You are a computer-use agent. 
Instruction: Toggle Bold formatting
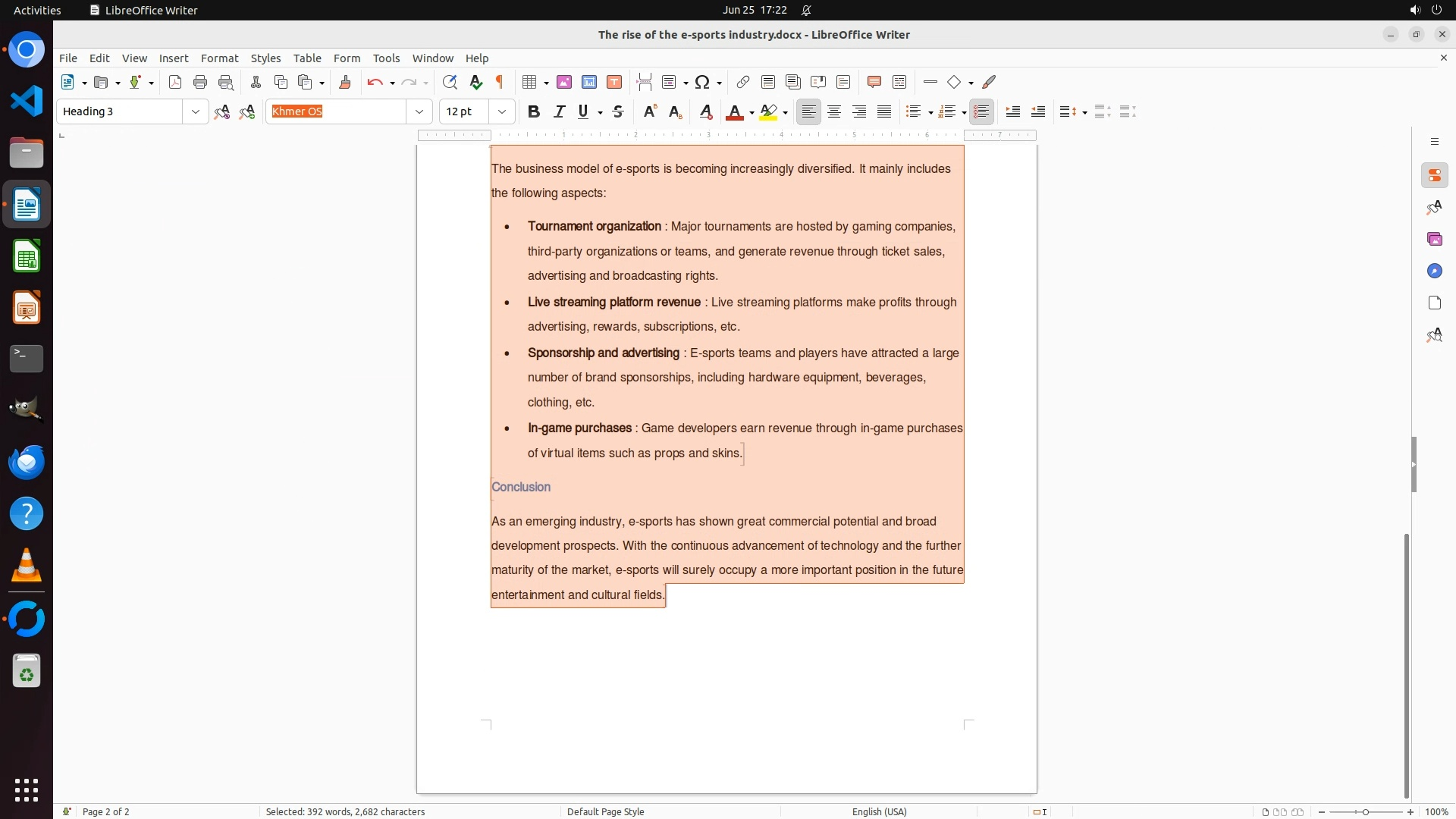pyautogui.click(x=534, y=111)
